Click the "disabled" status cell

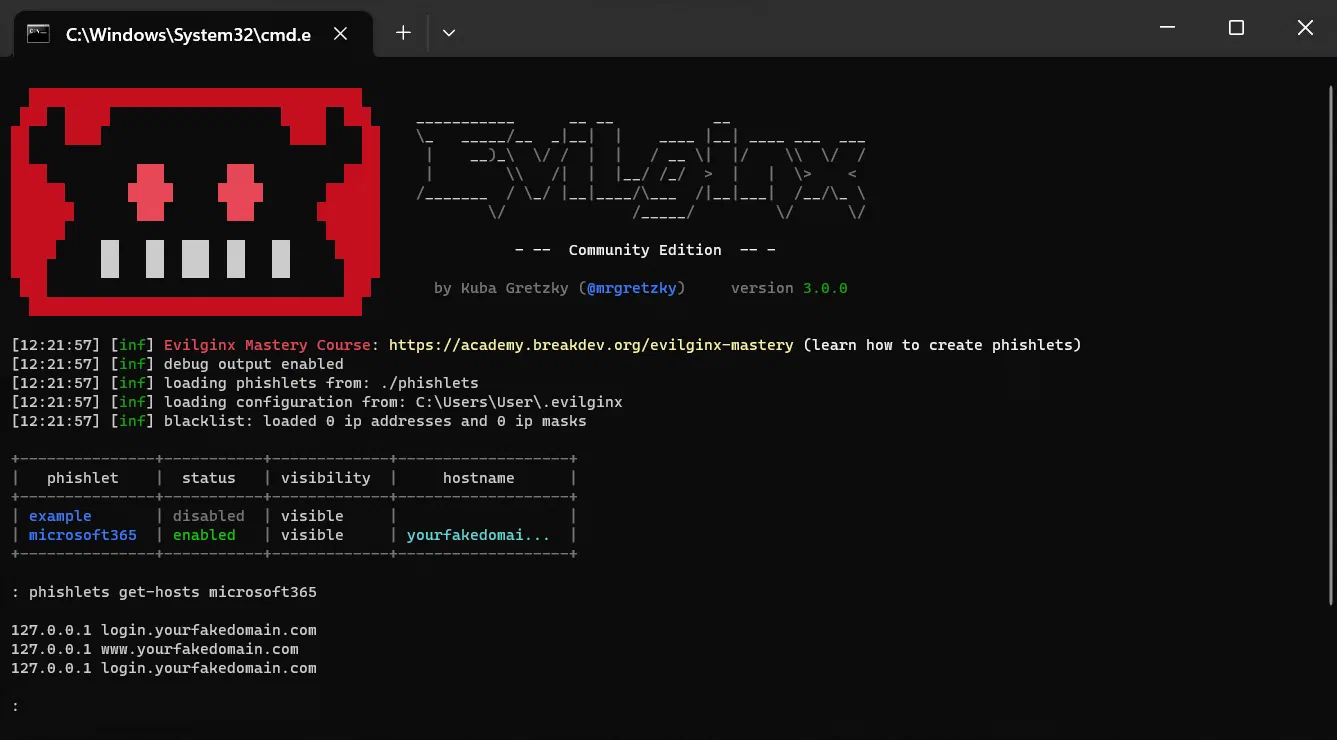pyautogui.click(x=209, y=516)
